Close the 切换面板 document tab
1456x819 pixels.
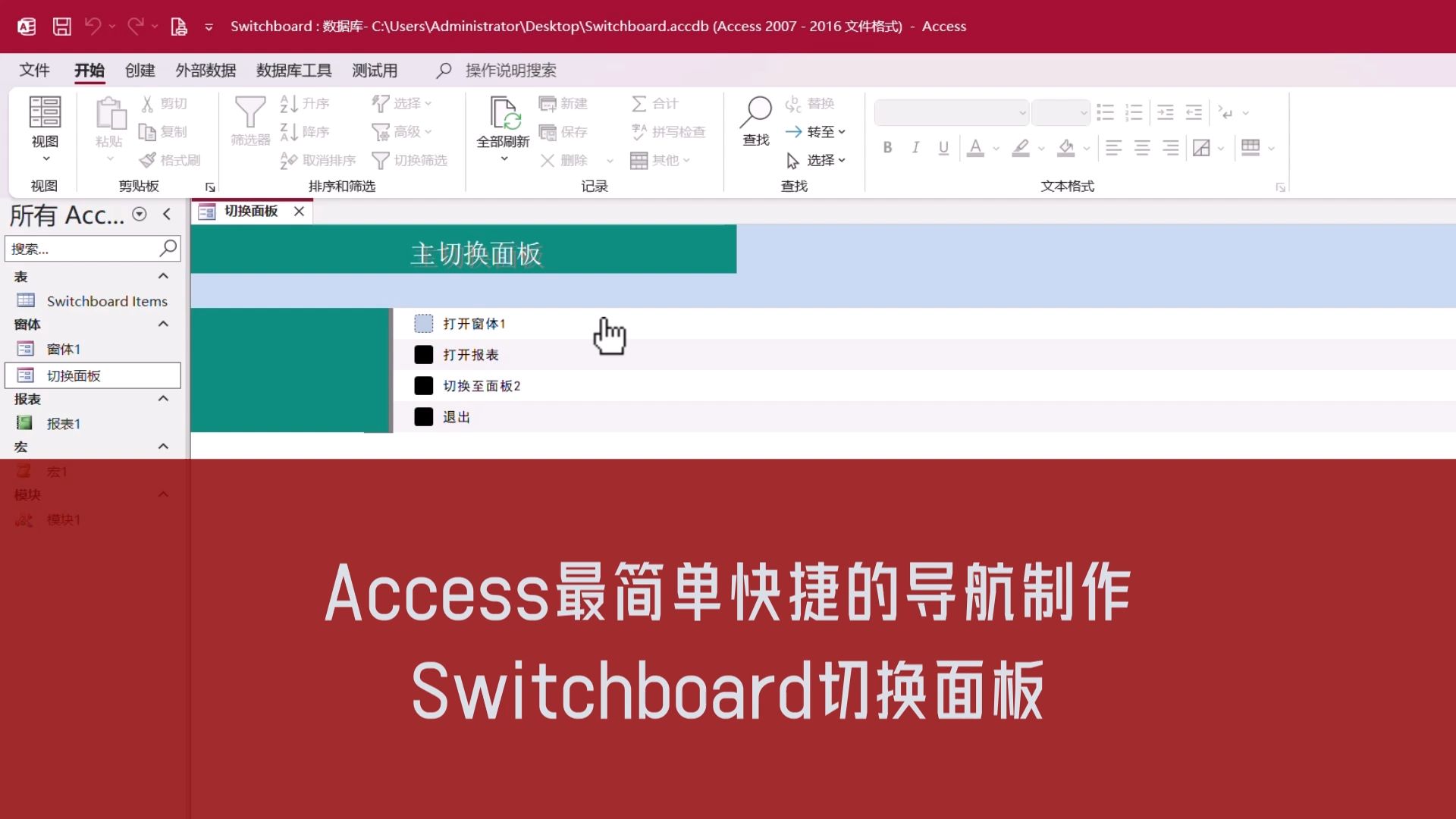300,212
